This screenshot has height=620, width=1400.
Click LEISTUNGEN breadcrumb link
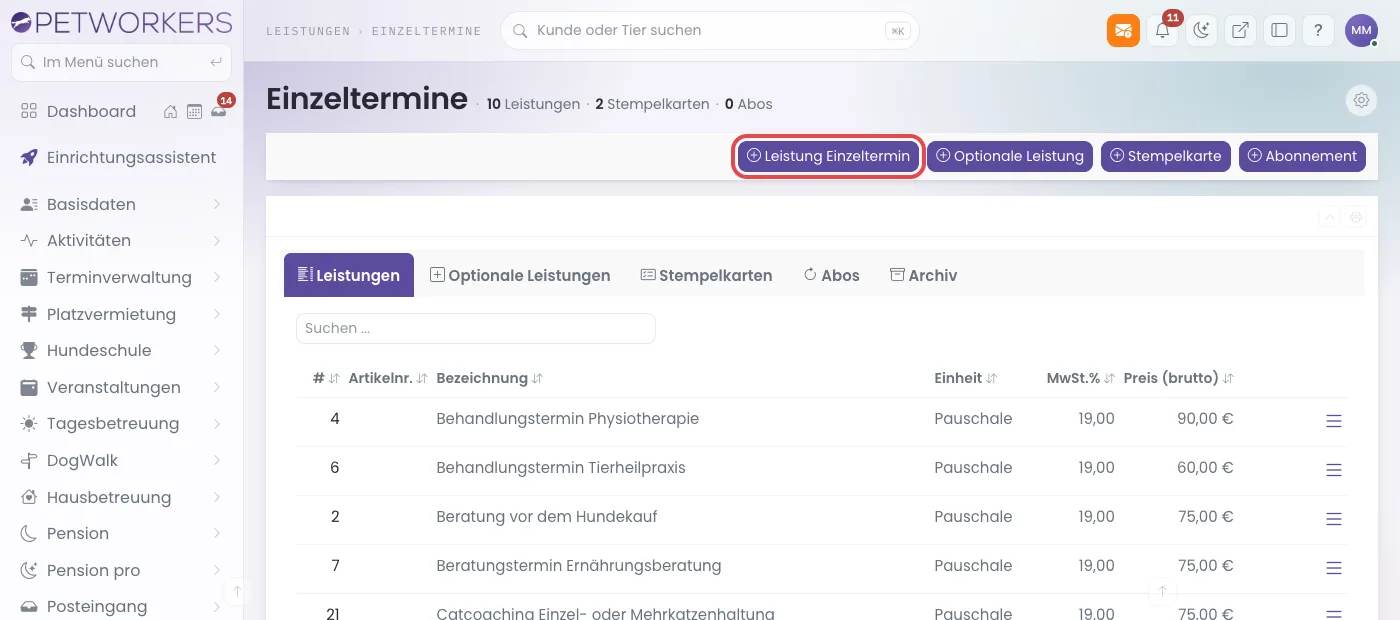point(308,31)
